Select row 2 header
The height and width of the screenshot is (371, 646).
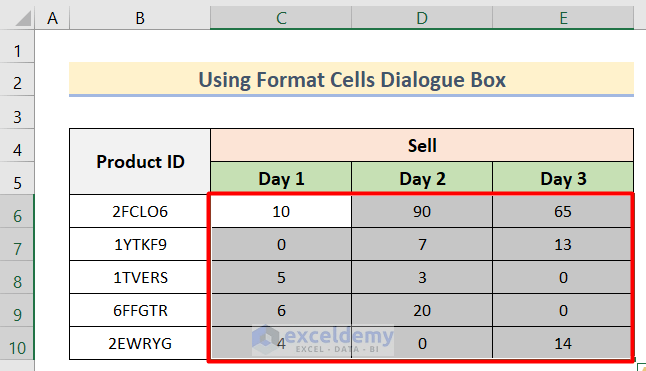point(17,79)
